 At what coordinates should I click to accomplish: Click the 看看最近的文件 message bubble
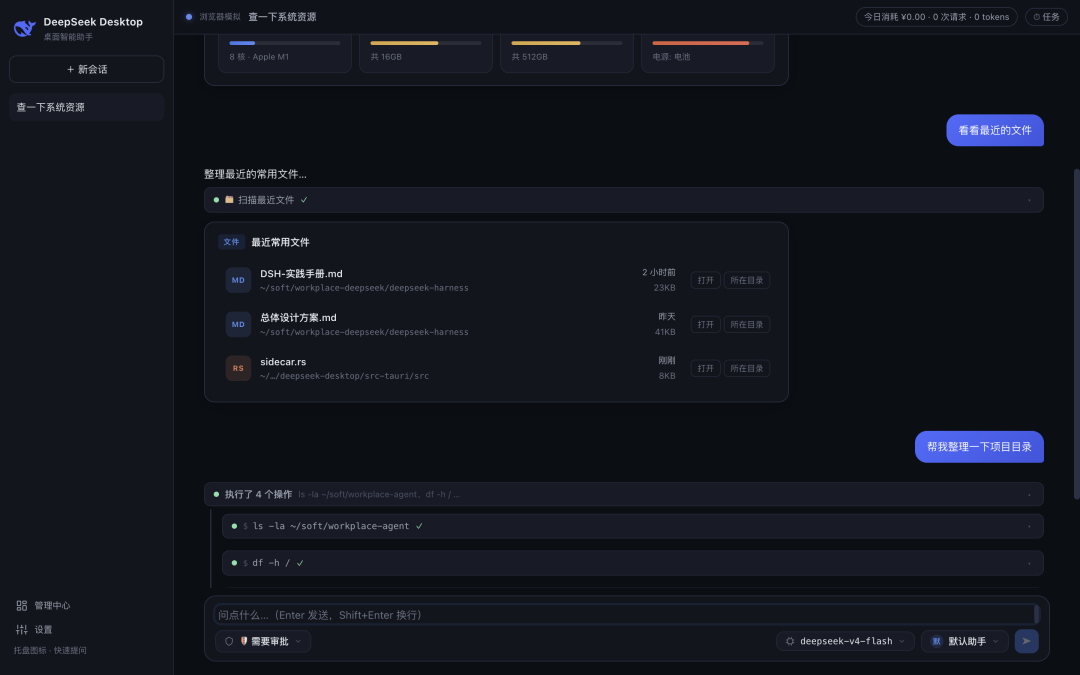tap(995, 130)
